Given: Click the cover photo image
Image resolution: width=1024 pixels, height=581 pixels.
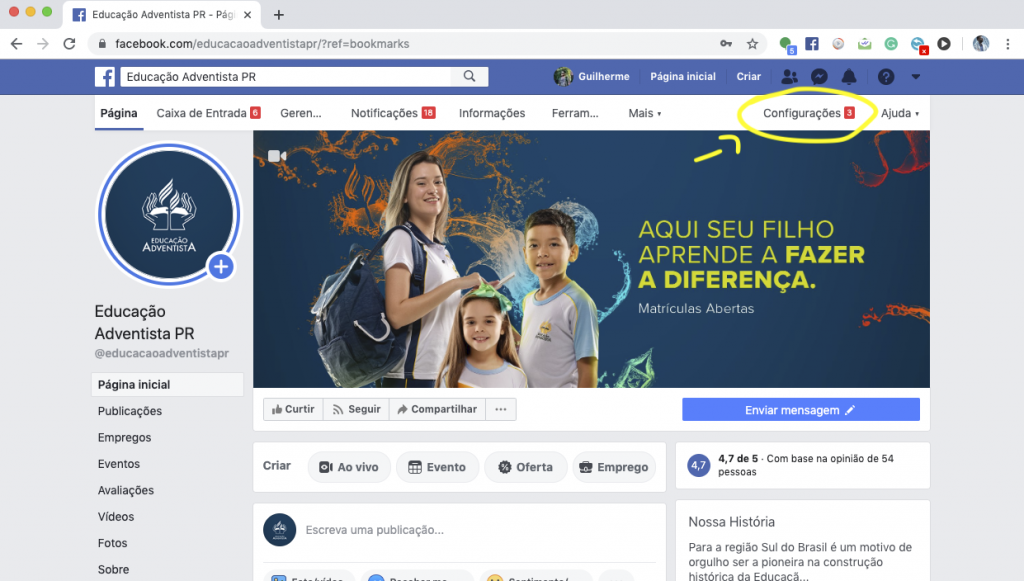Looking at the screenshot, I should [x=591, y=259].
